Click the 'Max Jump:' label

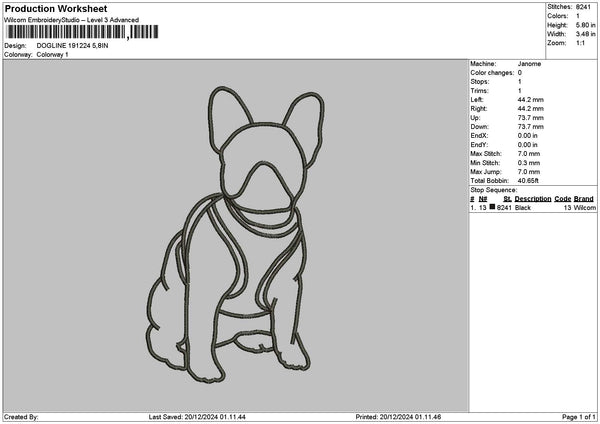pyautogui.click(x=486, y=172)
